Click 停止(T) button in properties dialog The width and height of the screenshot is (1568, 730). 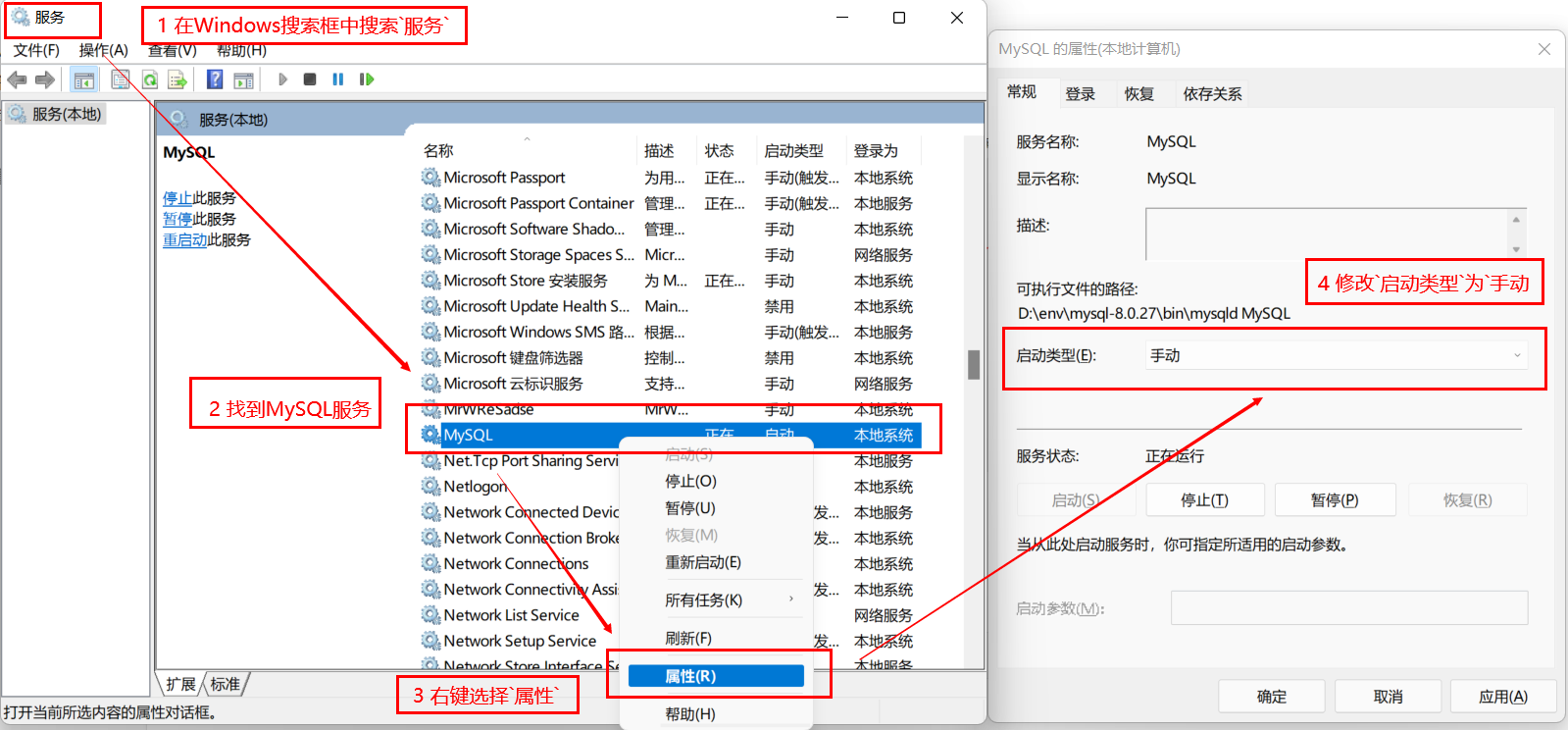(x=1204, y=500)
